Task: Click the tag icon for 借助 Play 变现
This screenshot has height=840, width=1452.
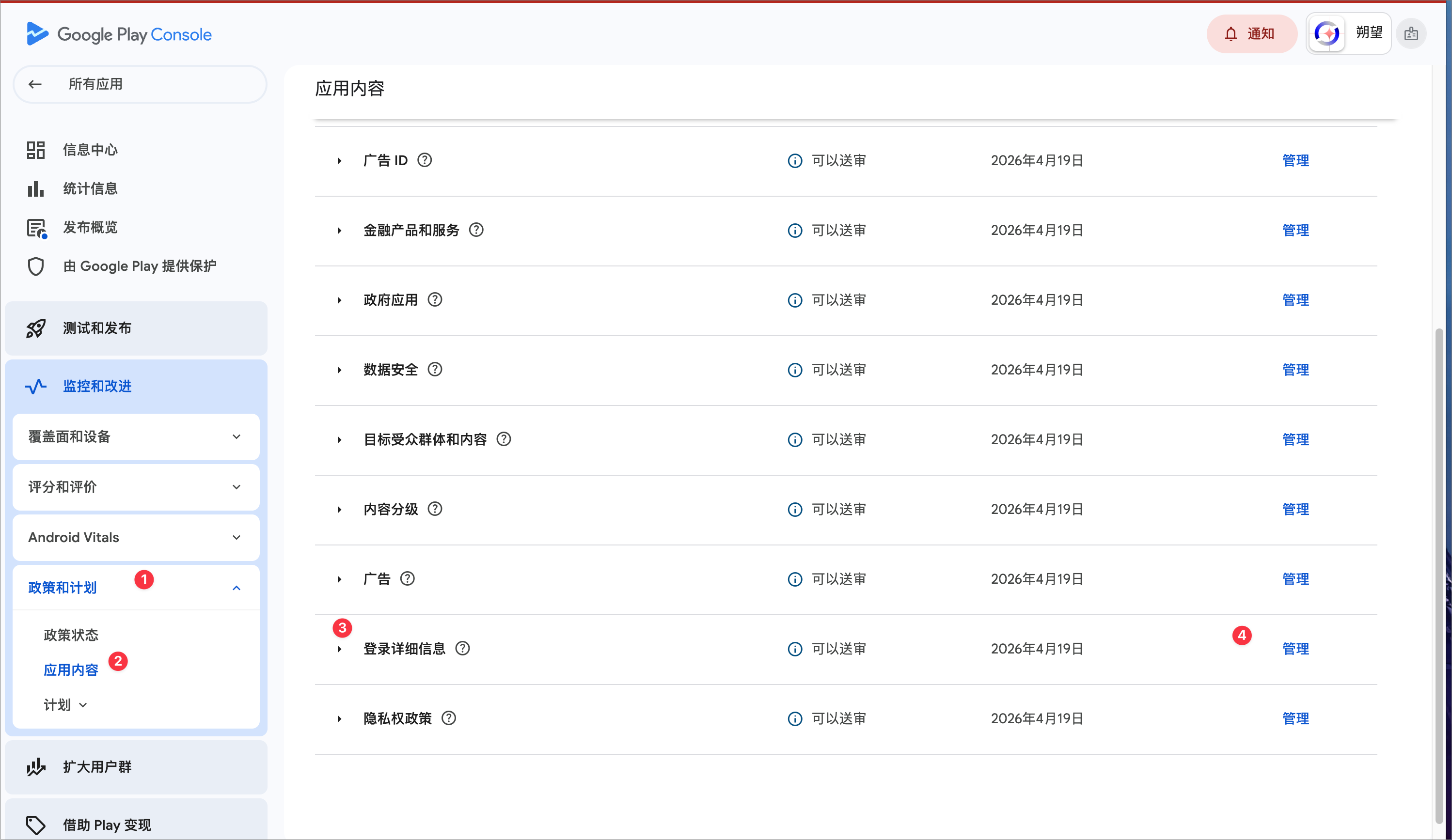Action: tap(36, 824)
